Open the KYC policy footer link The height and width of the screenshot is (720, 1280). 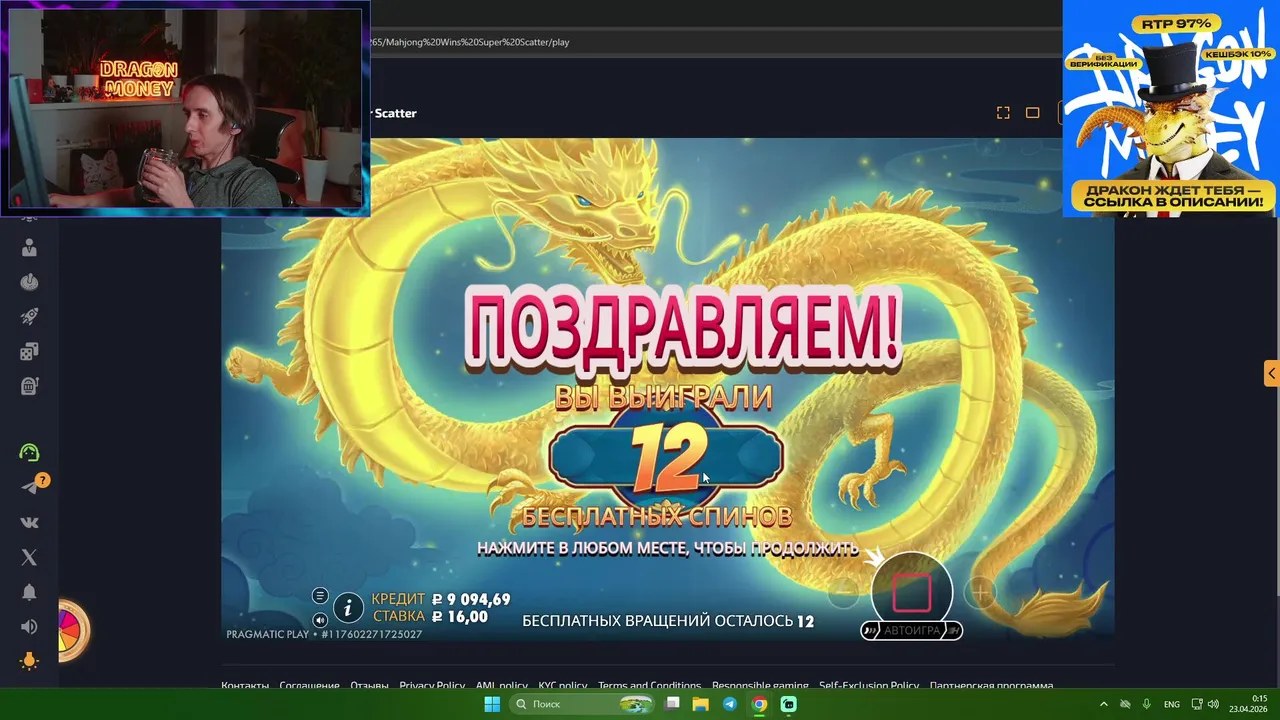click(x=562, y=686)
